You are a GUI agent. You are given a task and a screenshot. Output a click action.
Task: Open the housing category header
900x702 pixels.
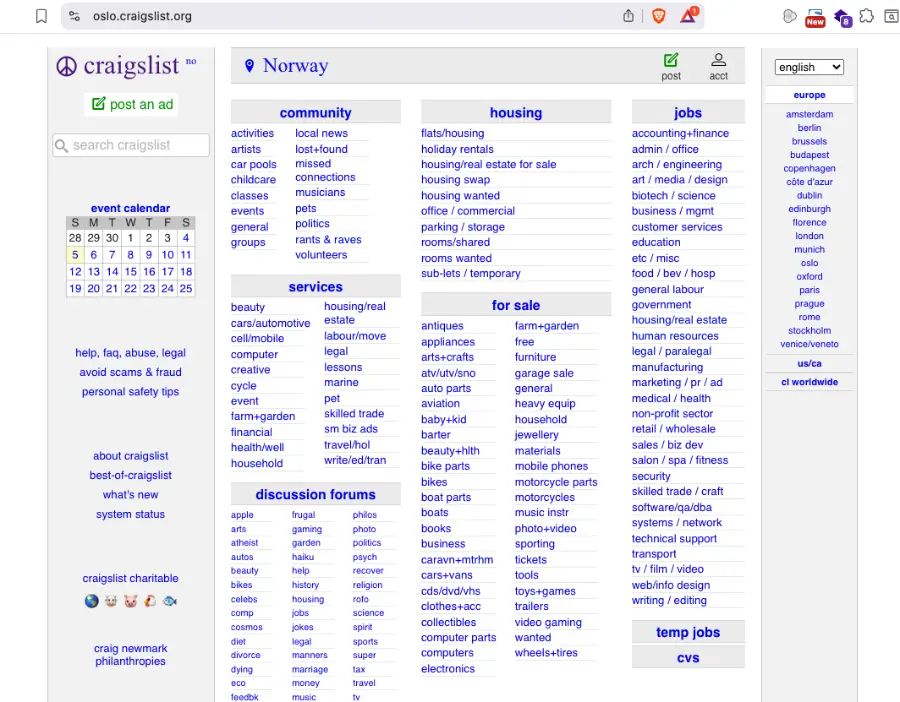515,113
